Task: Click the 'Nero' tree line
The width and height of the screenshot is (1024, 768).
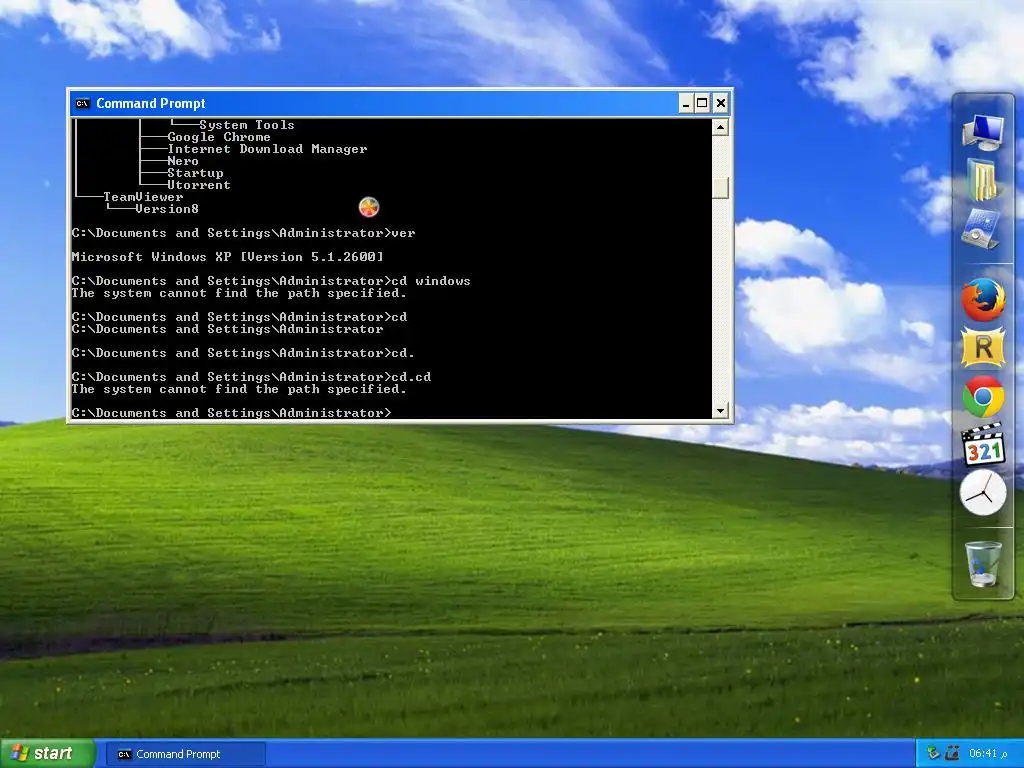Action: [x=183, y=161]
